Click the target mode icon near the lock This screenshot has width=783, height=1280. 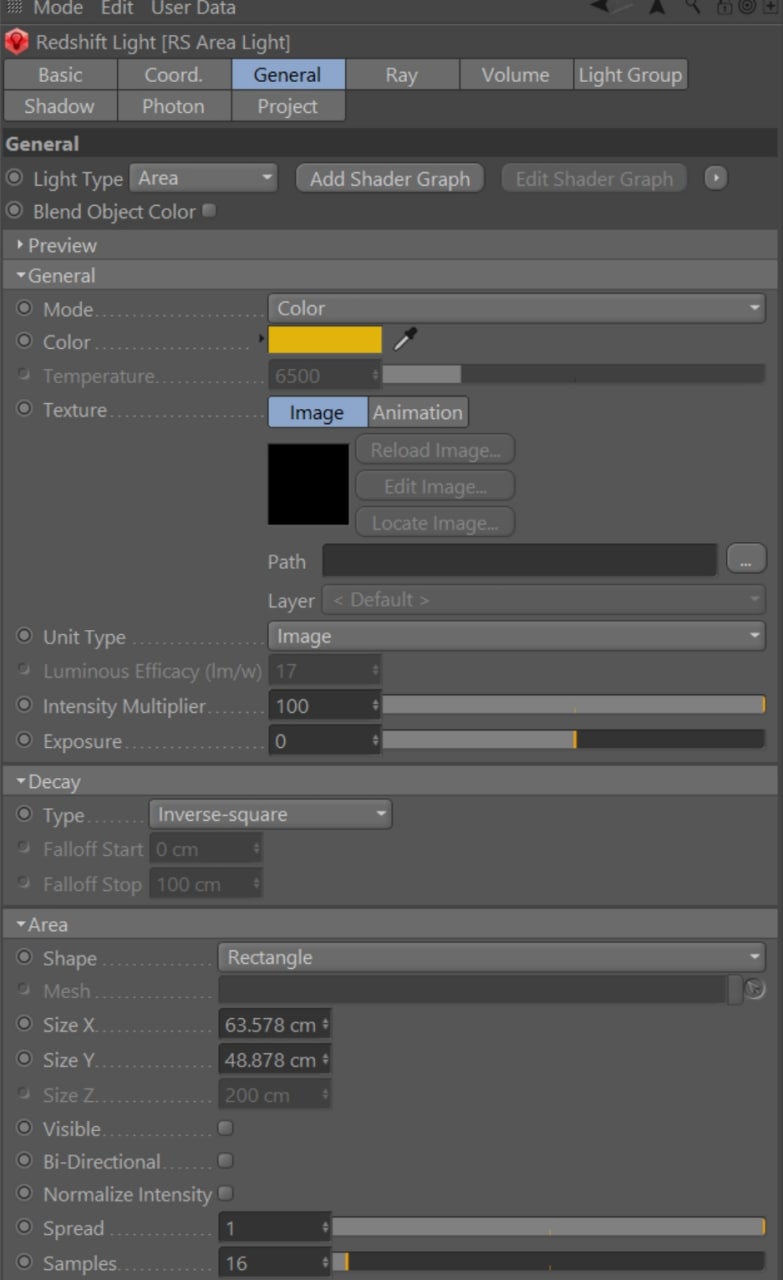point(747,7)
